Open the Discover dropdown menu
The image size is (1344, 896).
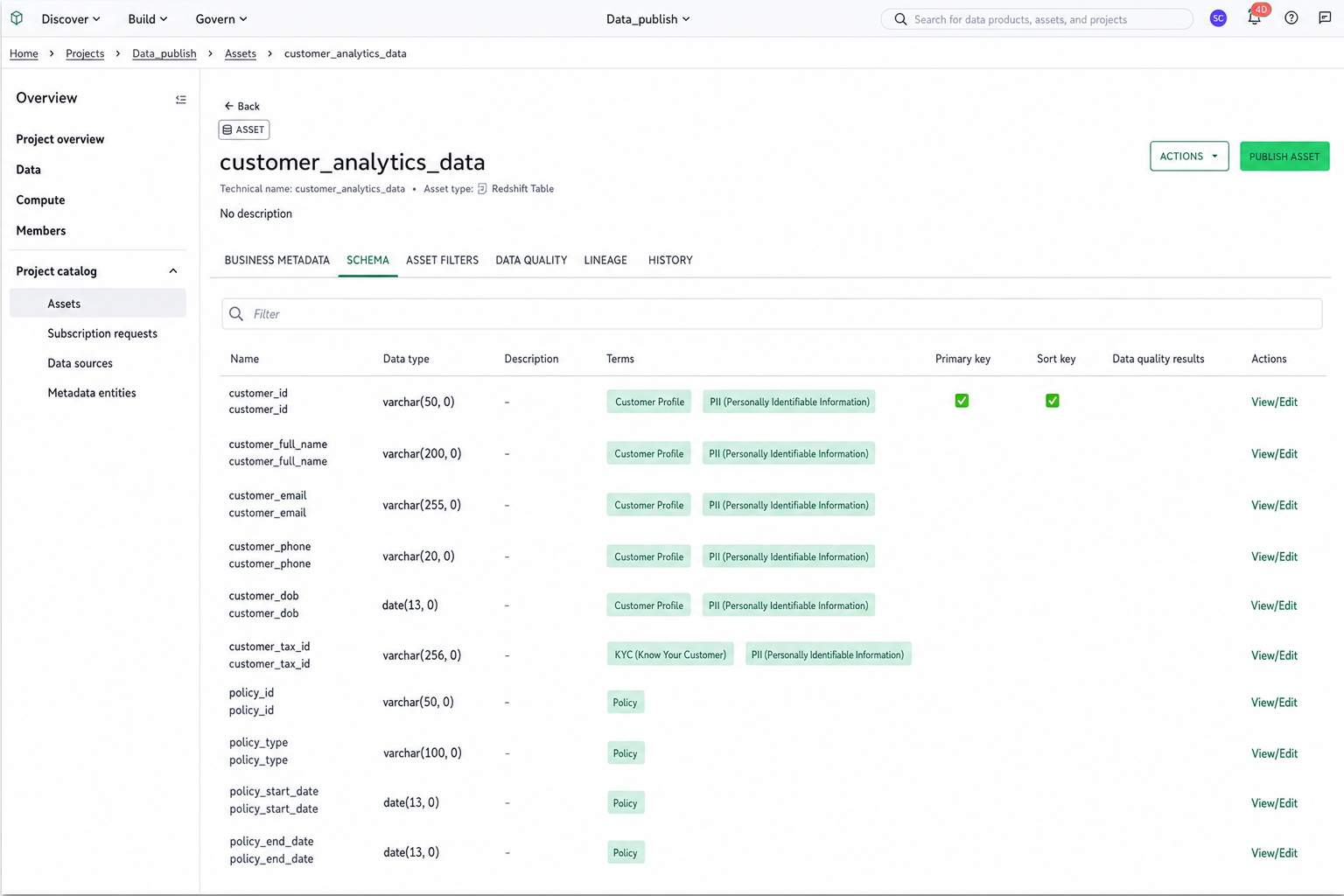click(71, 18)
